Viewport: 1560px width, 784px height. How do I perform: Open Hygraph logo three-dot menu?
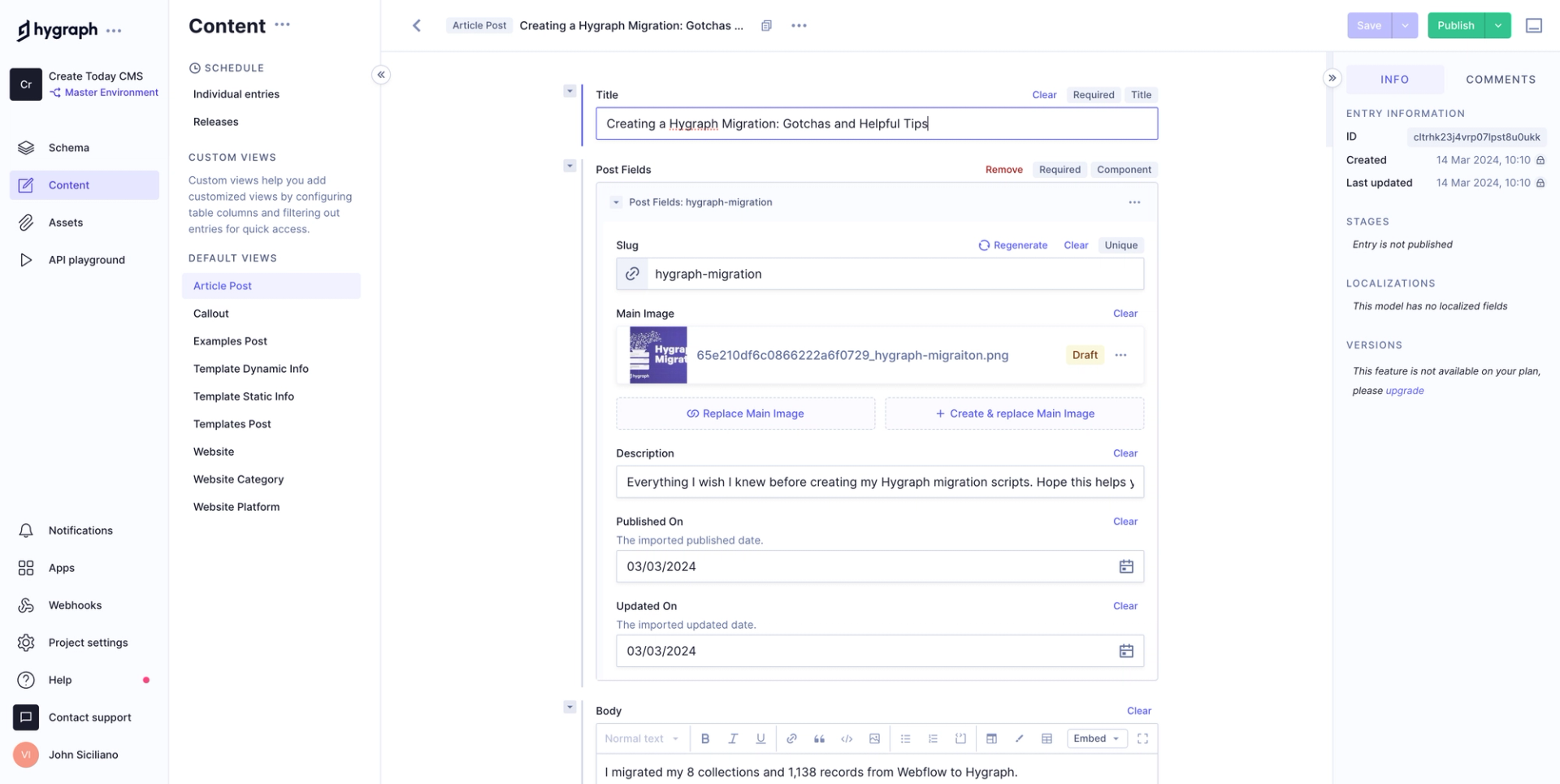[x=114, y=31]
